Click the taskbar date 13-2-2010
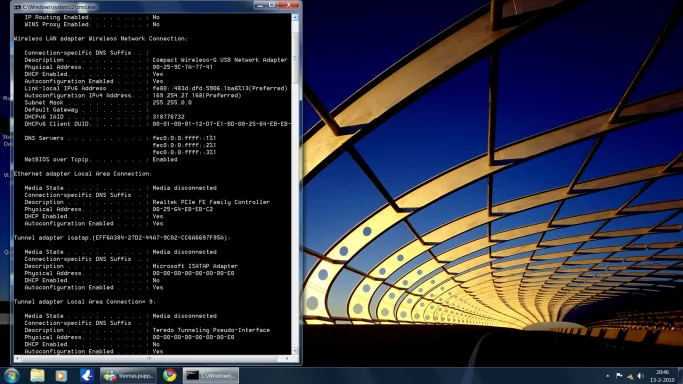The image size is (683, 384). pos(663,380)
